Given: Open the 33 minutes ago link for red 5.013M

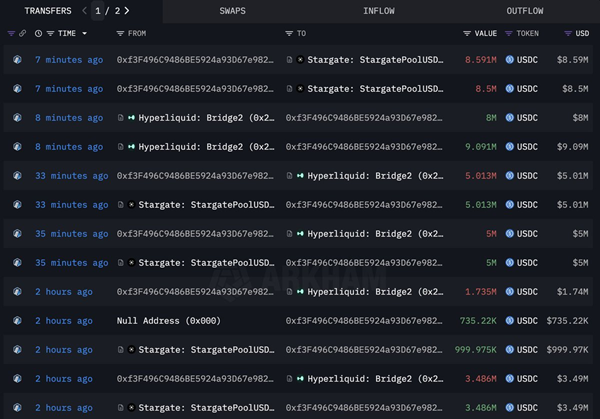Looking at the screenshot, I should pos(72,176).
